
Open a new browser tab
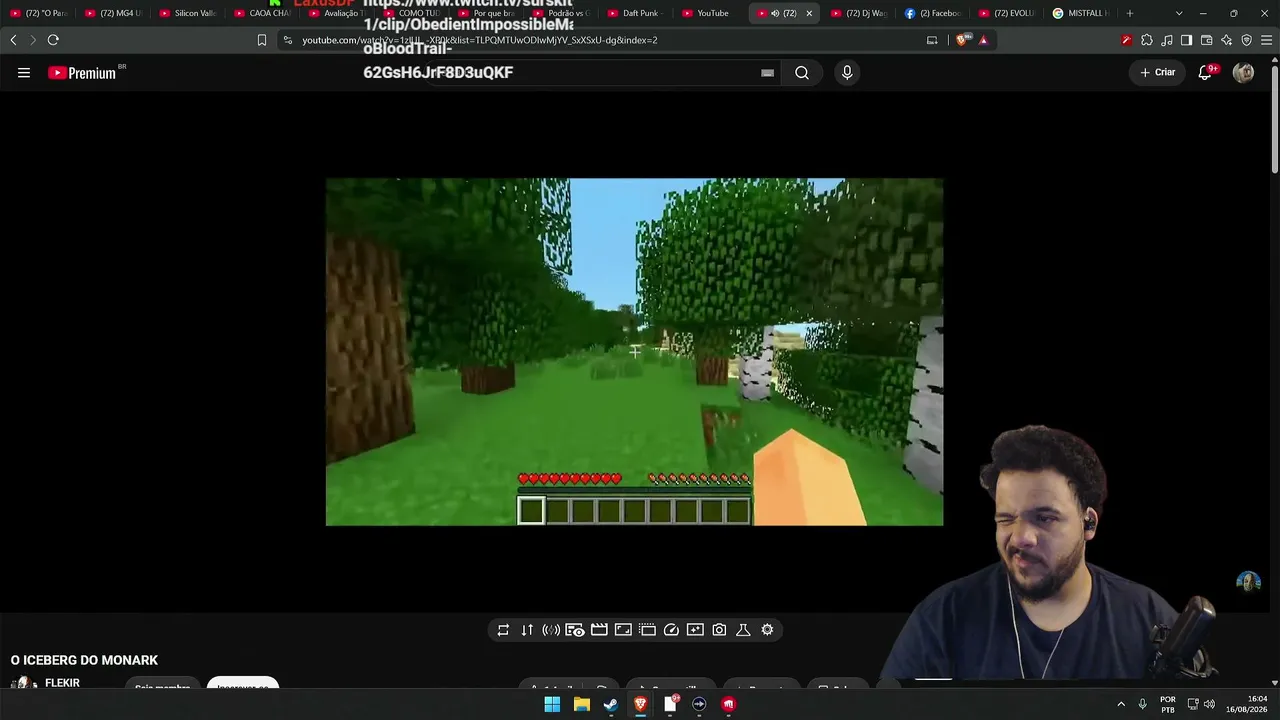click(1130, 13)
